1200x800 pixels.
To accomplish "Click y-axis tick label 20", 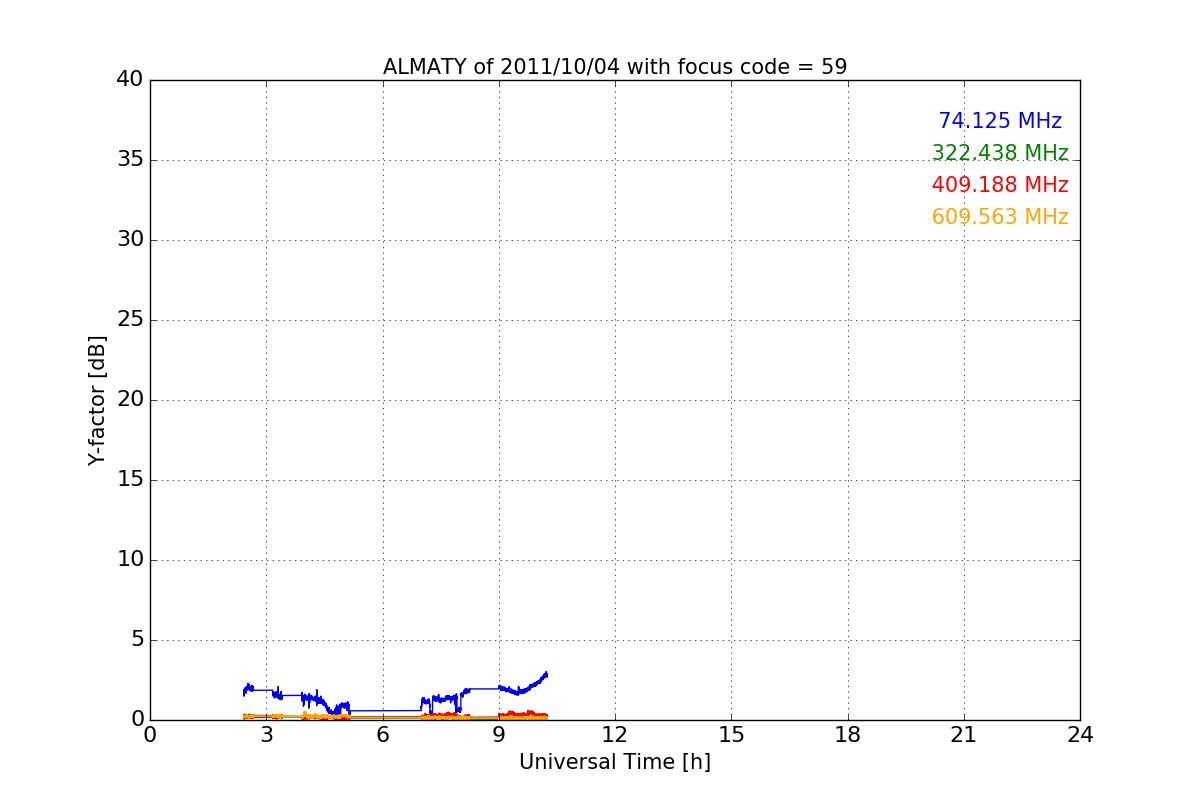I will (130, 400).
